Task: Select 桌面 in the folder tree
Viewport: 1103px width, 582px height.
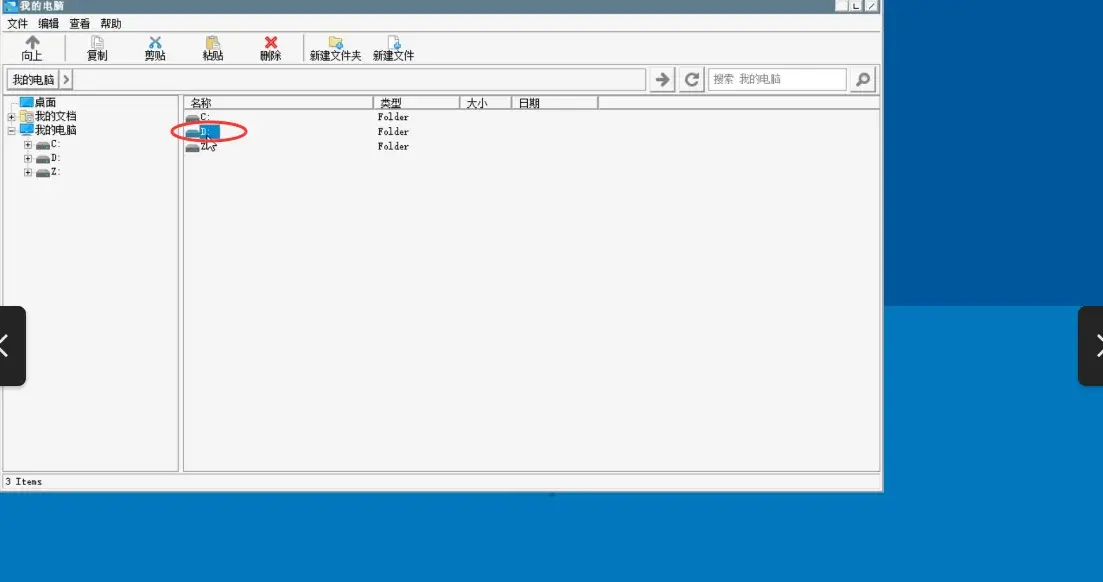Action: pyautogui.click(x=45, y=102)
